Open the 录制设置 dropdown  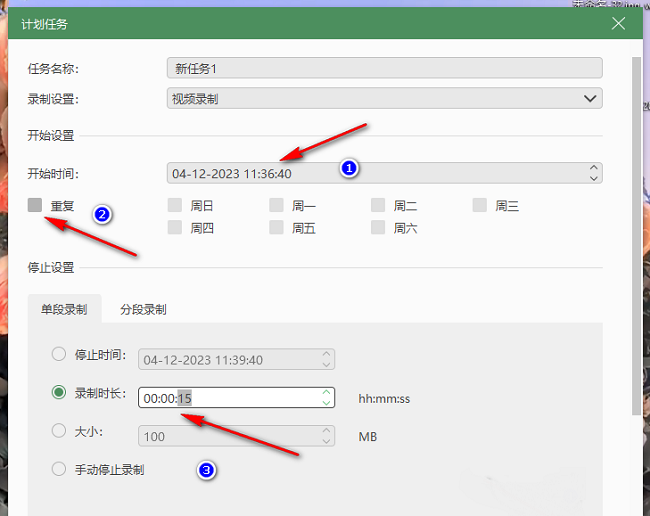384,98
